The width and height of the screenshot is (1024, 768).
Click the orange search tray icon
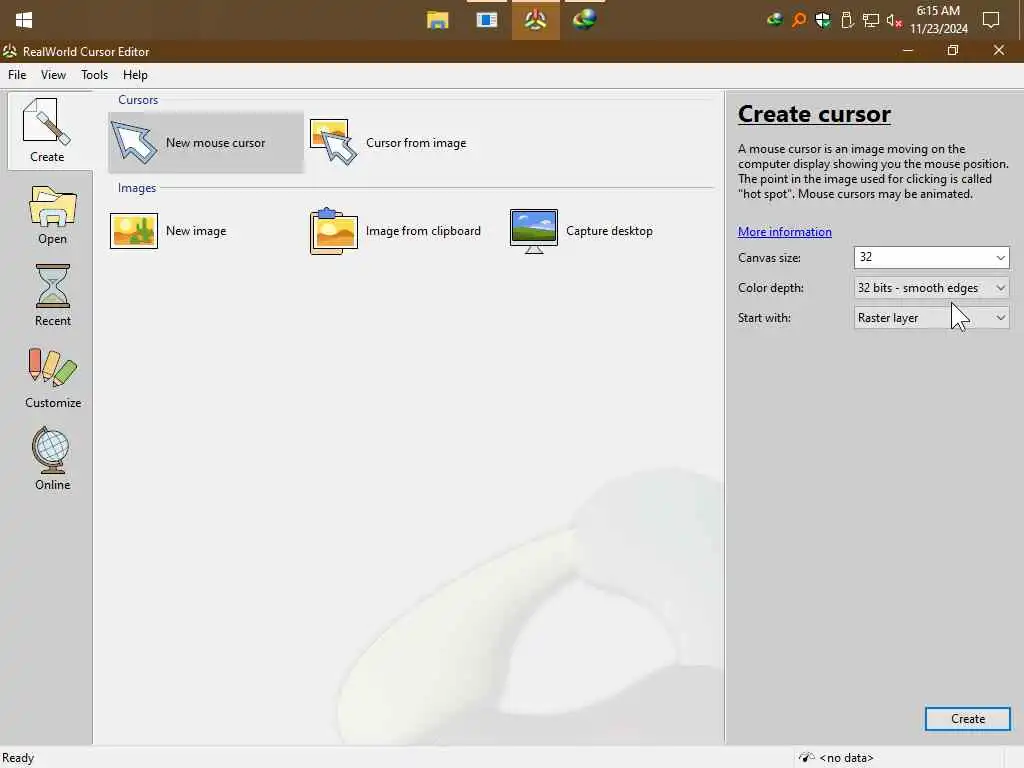click(799, 20)
